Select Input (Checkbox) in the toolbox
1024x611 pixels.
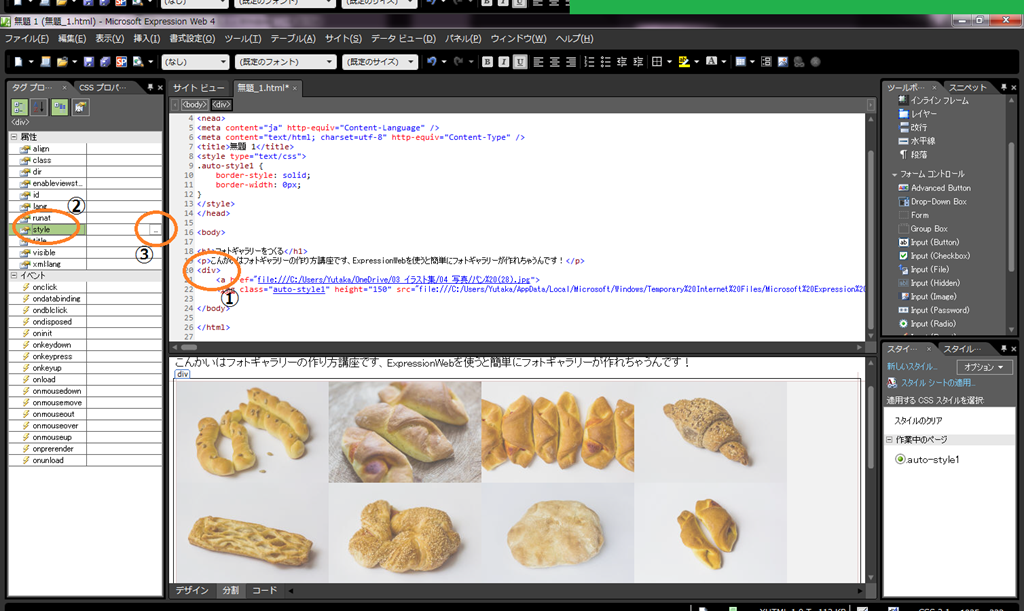tap(940, 256)
